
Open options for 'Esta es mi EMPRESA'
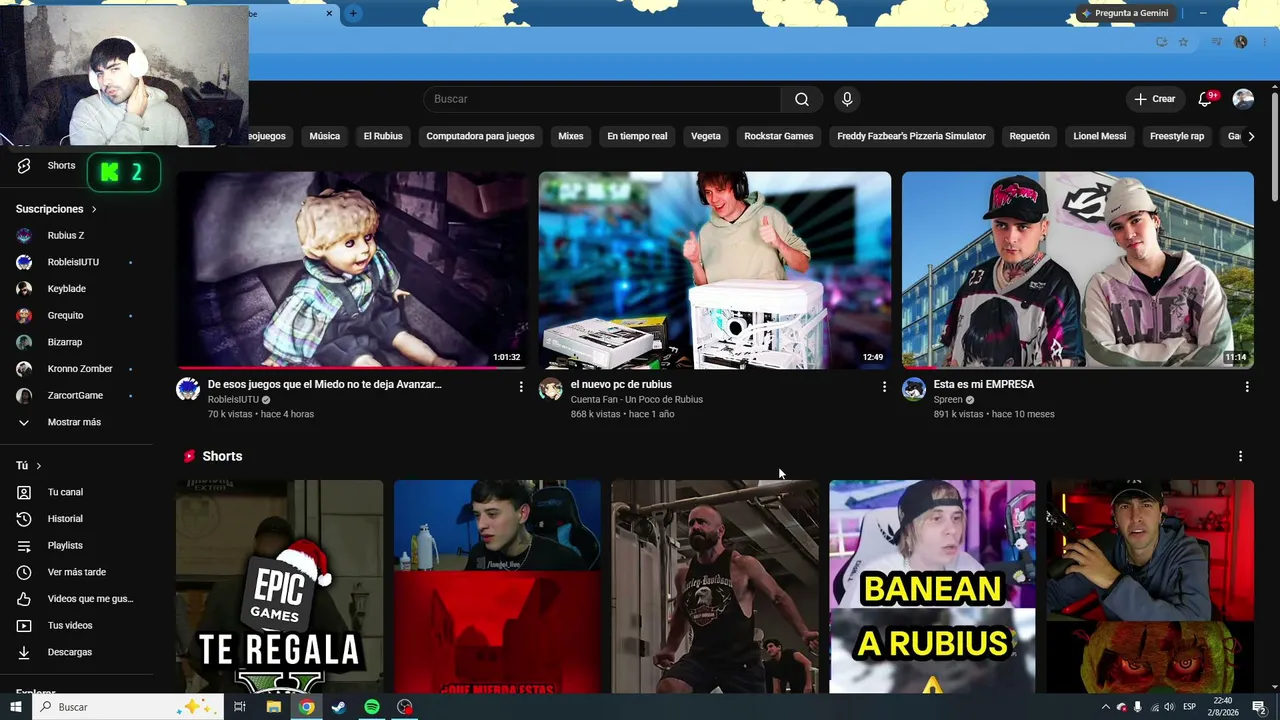point(1247,386)
